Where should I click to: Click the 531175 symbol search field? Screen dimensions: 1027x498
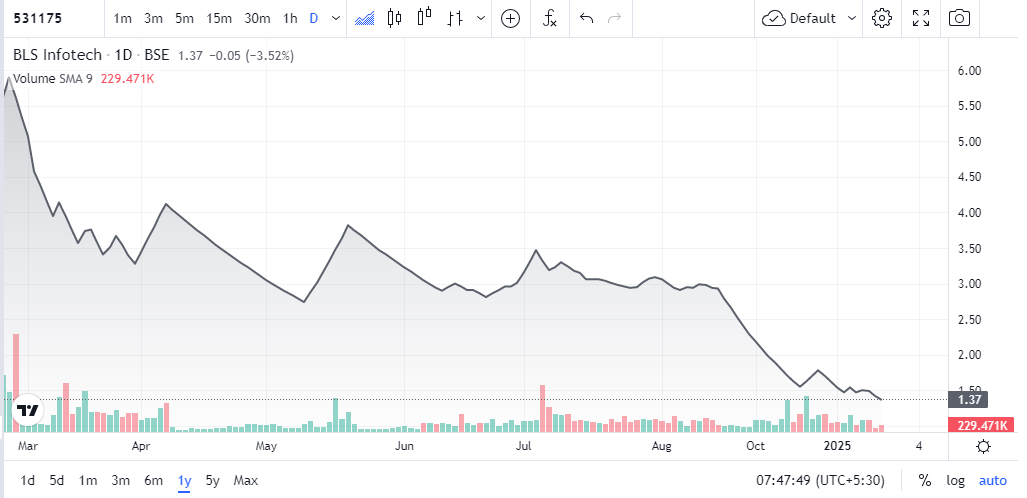point(52,18)
